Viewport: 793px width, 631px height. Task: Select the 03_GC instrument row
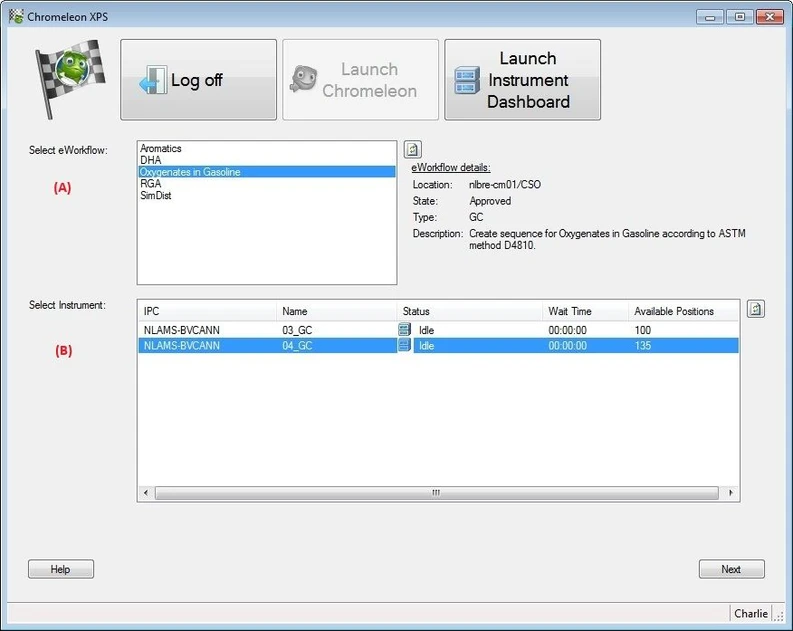(x=298, y=329)
